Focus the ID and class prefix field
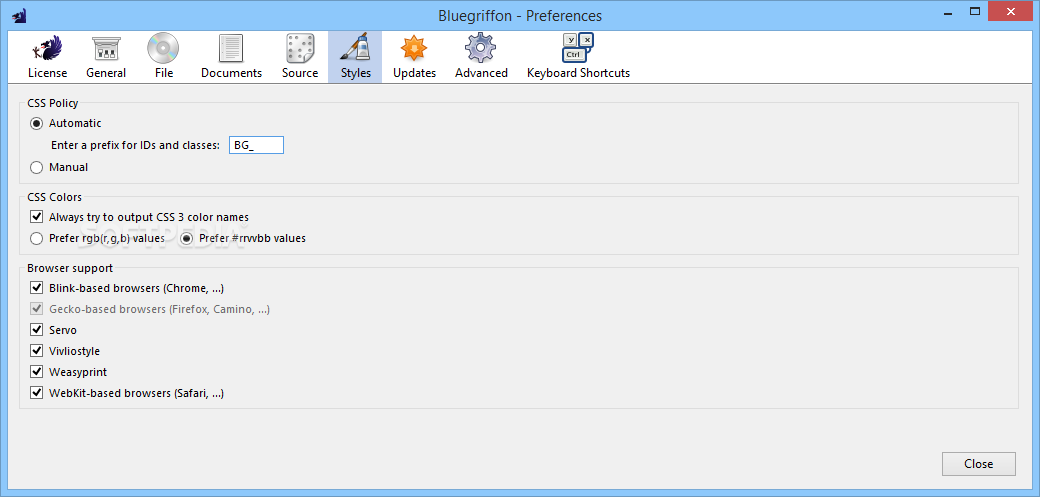Image resolution: width=1040 pixels, height=497 pixels. (256, 145)
